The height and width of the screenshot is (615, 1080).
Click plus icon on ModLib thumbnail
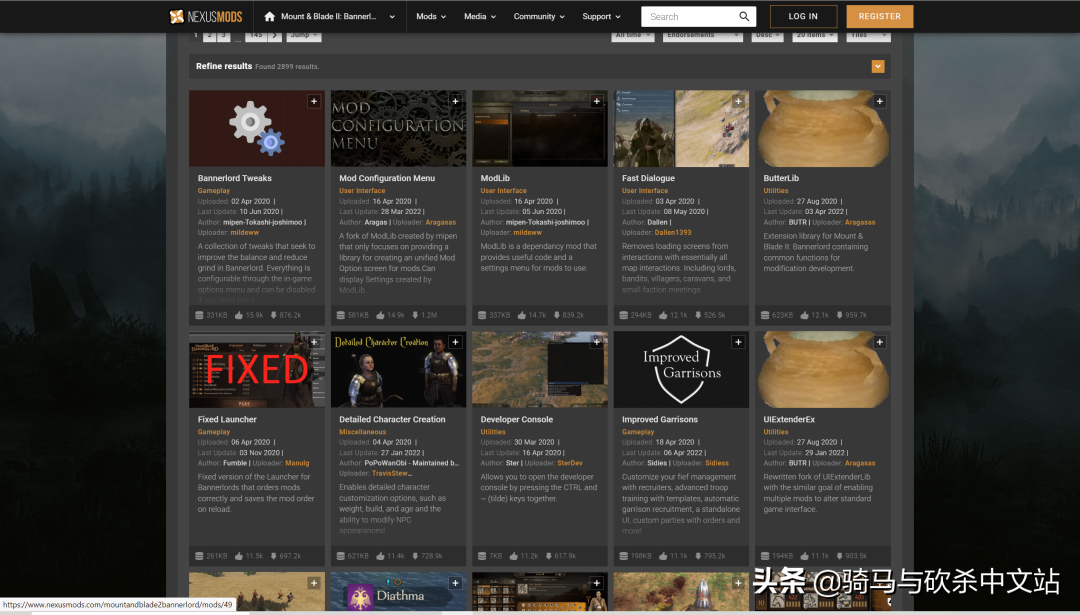pyautogui.click(x=596, y=101)
